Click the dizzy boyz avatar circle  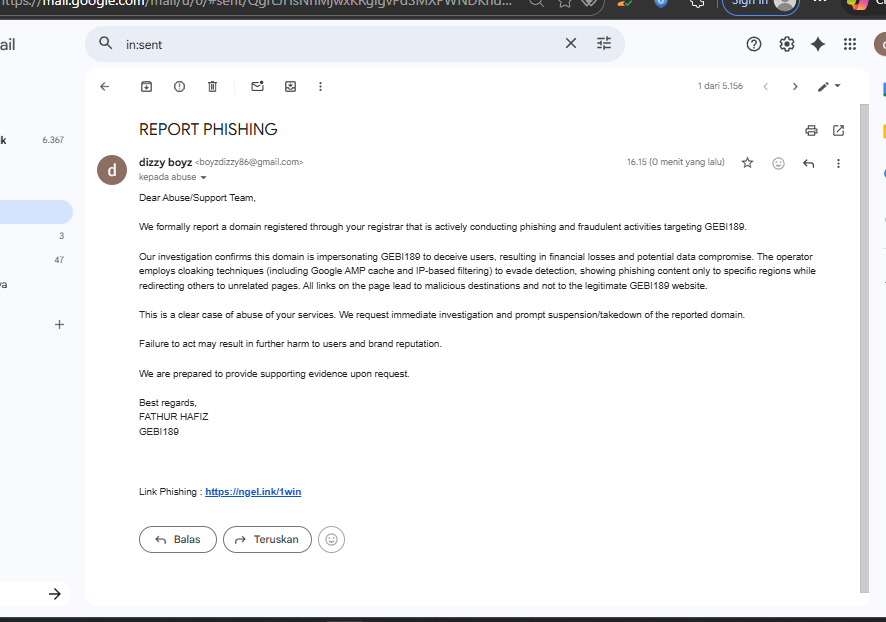pos(112,170)
